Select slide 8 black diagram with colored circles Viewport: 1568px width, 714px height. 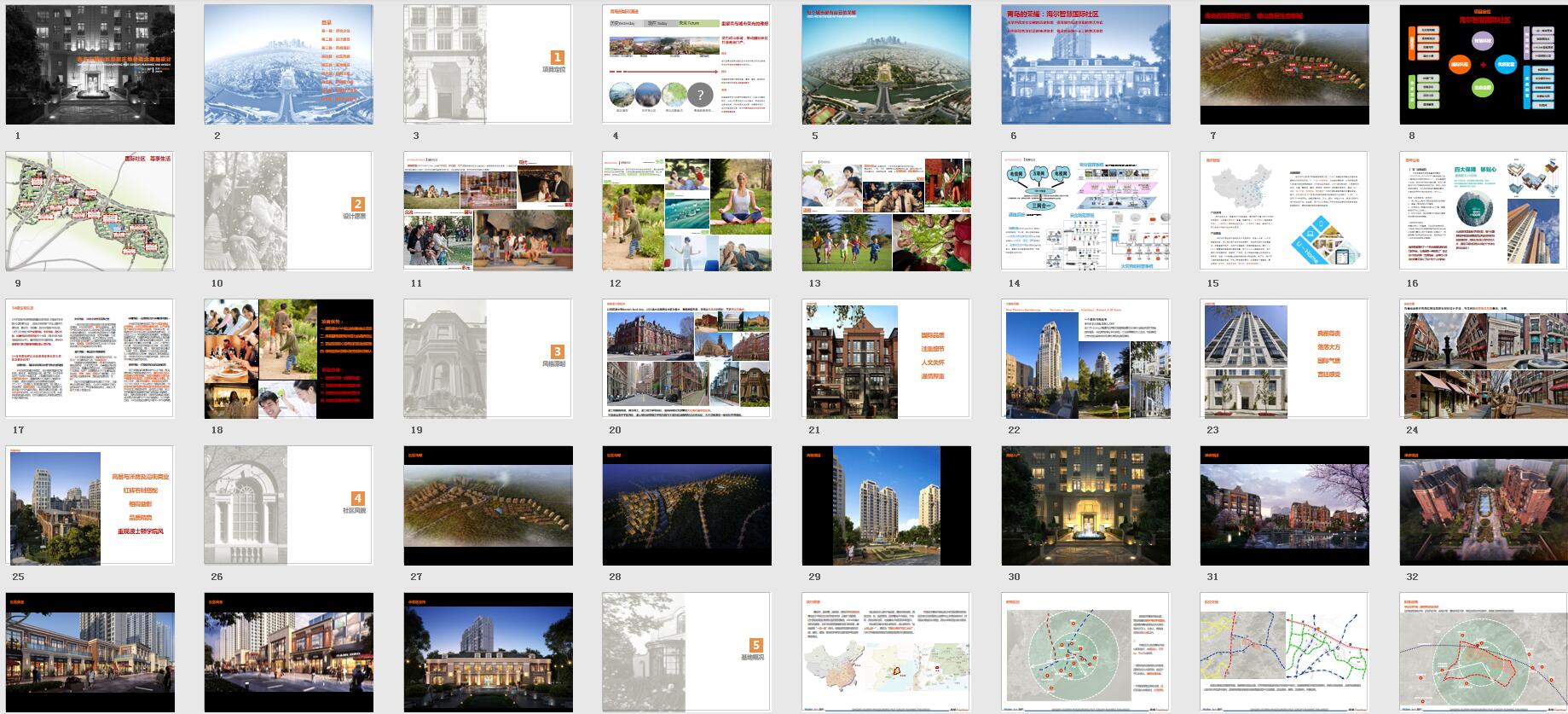coord(1484,65)
